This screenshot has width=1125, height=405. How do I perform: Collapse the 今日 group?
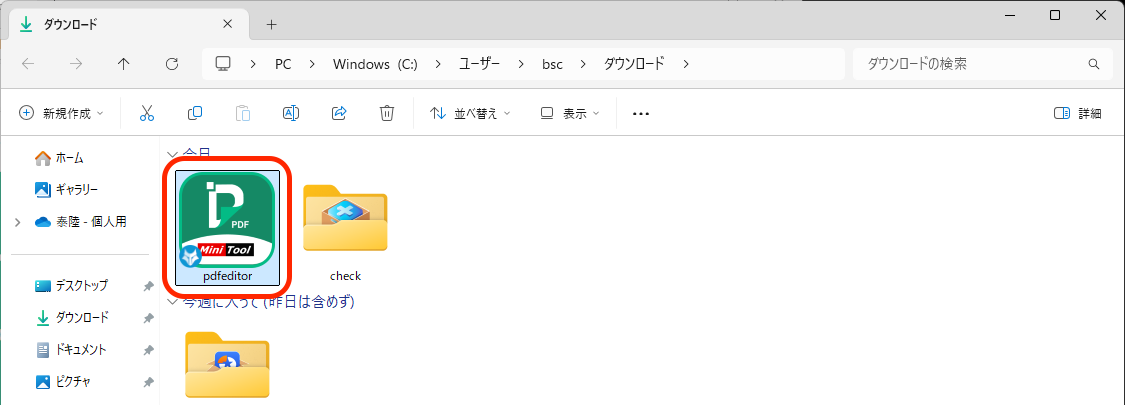pyautogui.click(x=172, y=154)
